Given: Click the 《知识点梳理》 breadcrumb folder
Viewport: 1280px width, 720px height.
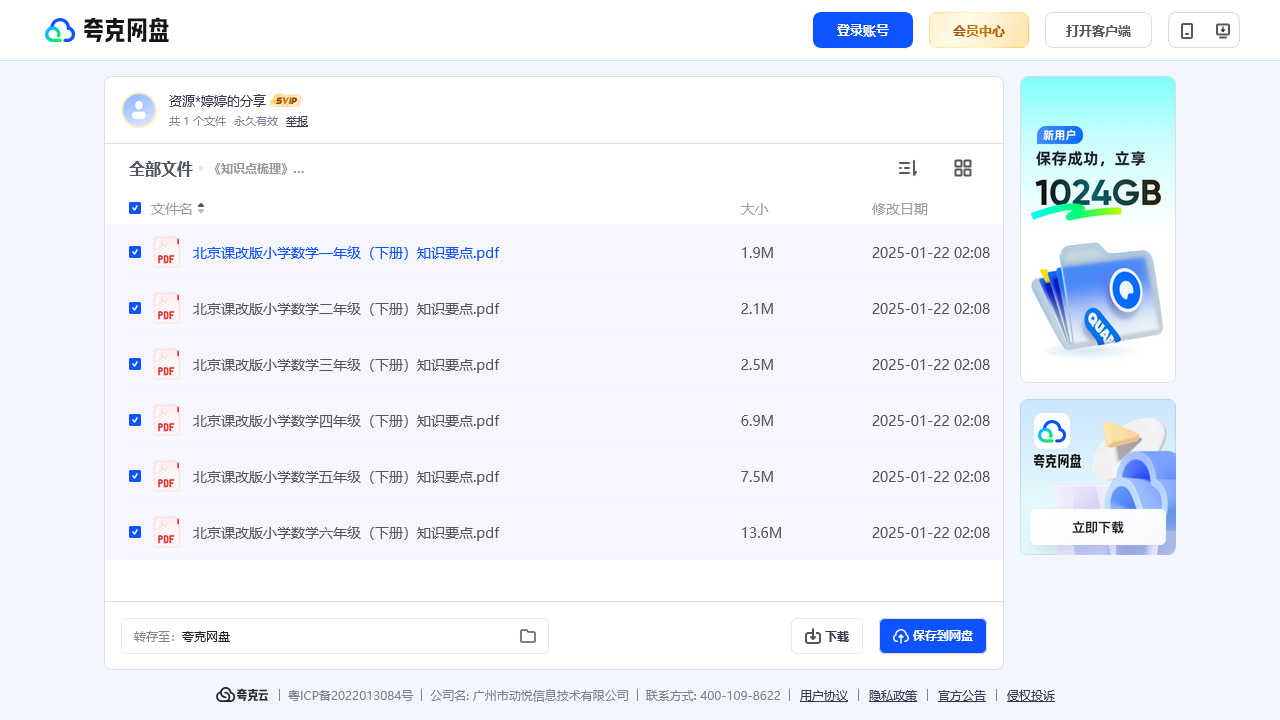Looking at the screenshot, I should click(x=257, y=169).
